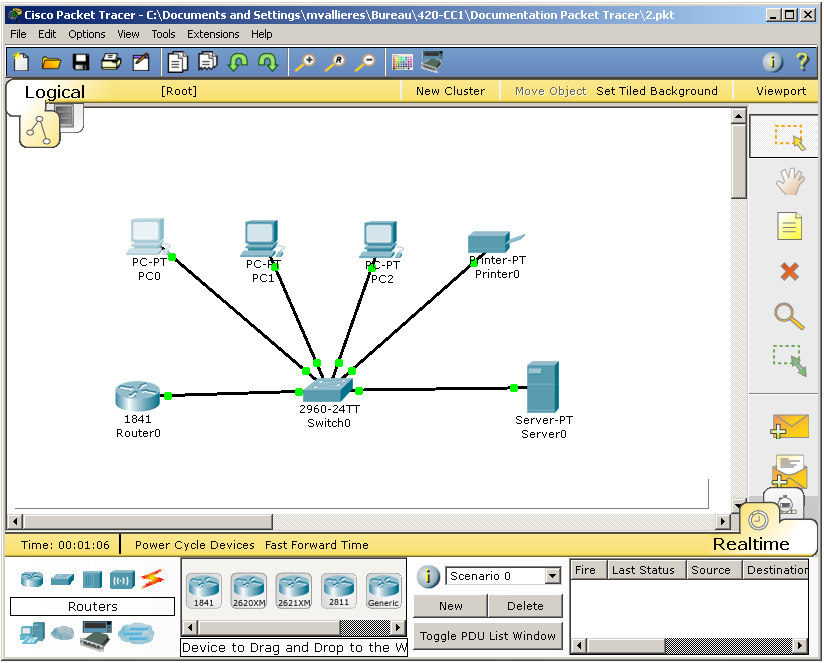Open the Options menu
The image size is (824, 663).
pos(87,34)
